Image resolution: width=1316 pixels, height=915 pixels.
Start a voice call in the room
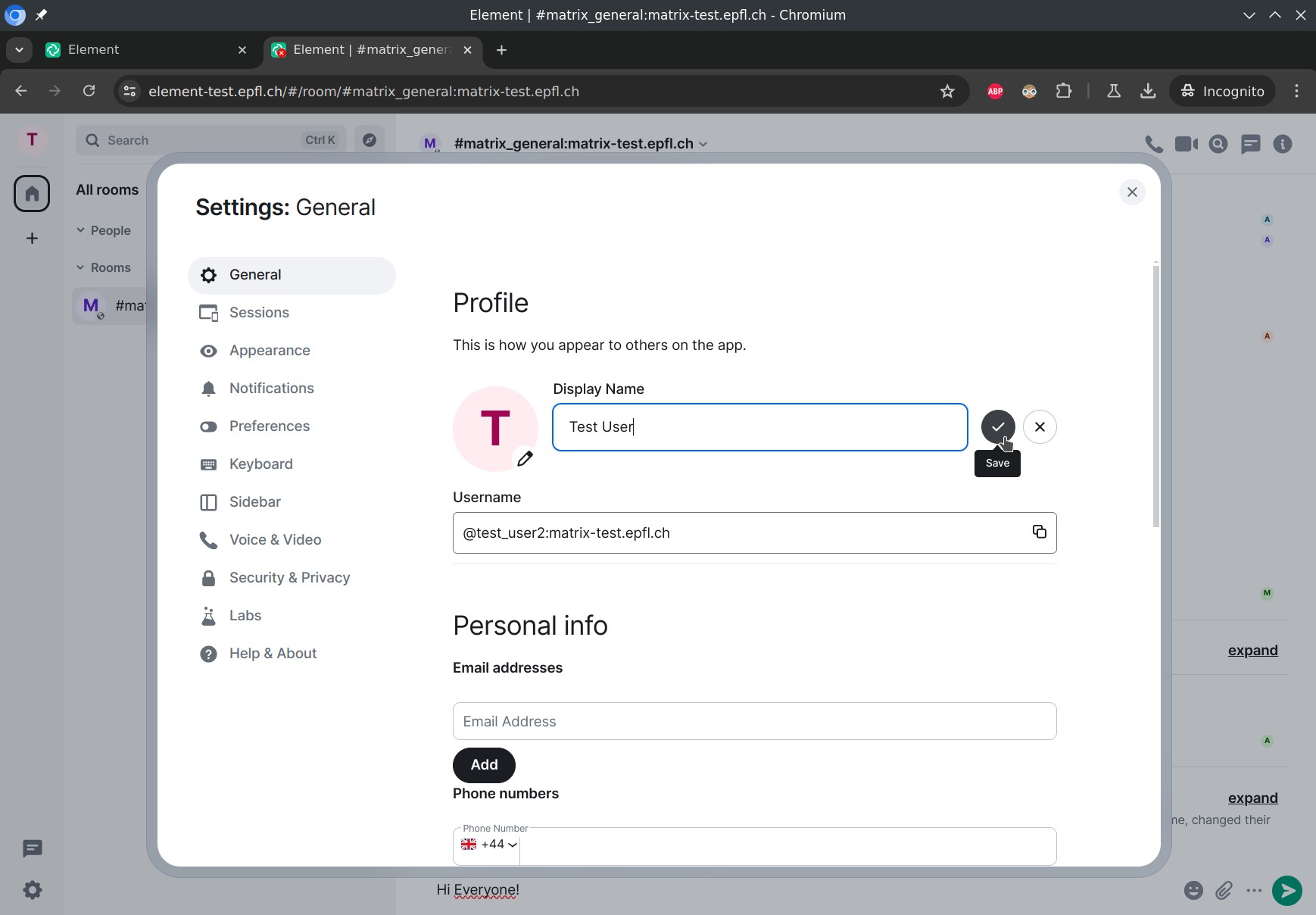(x=1153, y=144)
